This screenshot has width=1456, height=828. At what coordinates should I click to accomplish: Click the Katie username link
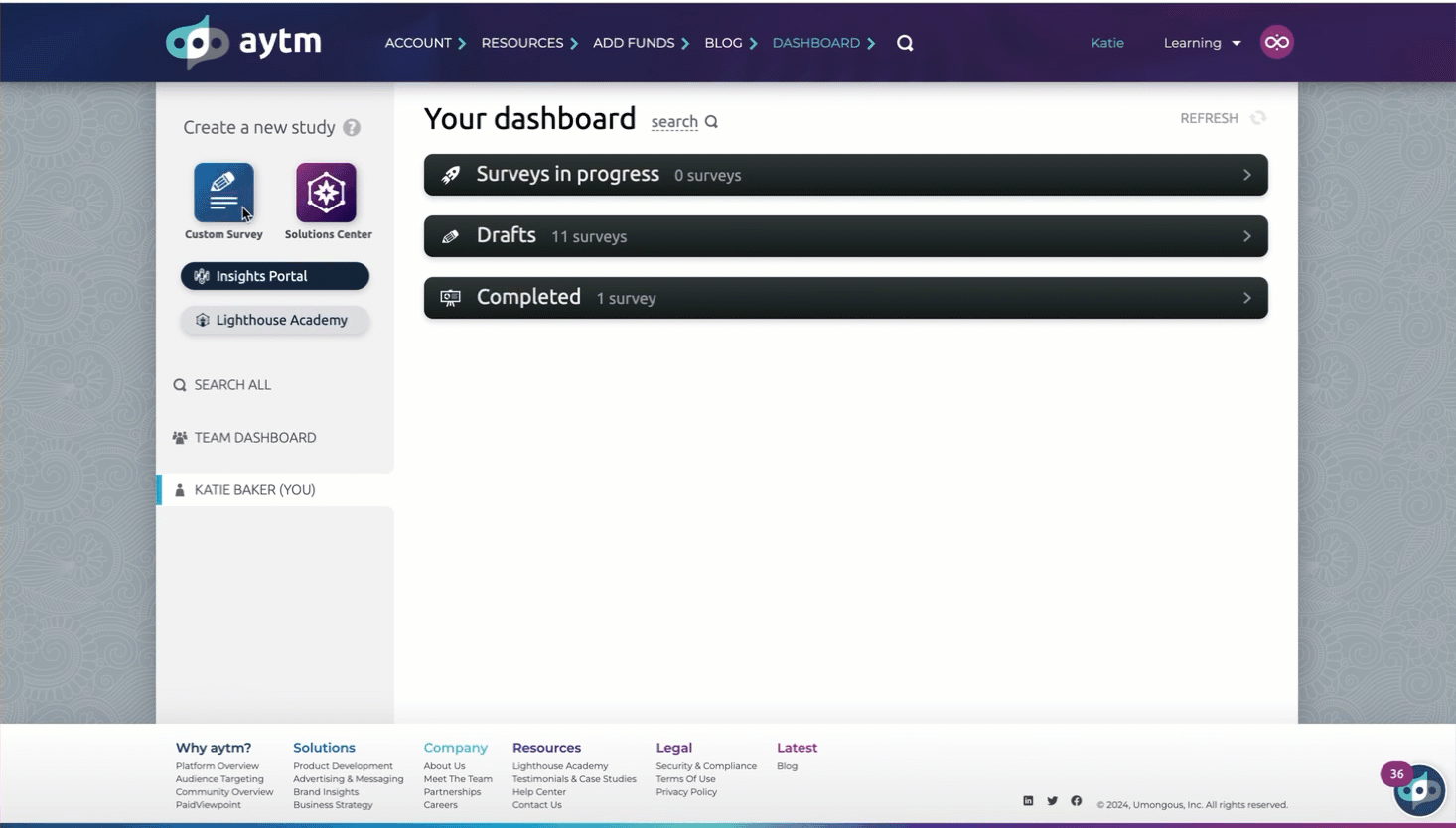[x=1107, y=43]
